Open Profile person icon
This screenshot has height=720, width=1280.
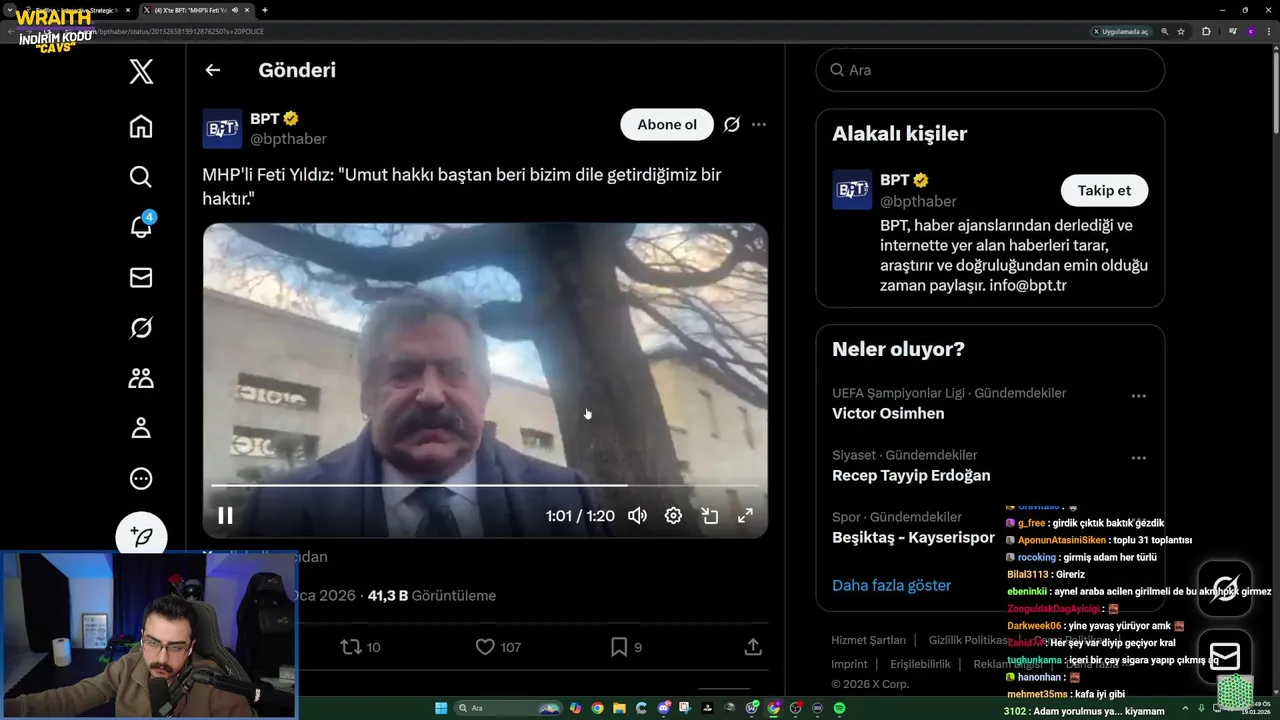(141, 428)
